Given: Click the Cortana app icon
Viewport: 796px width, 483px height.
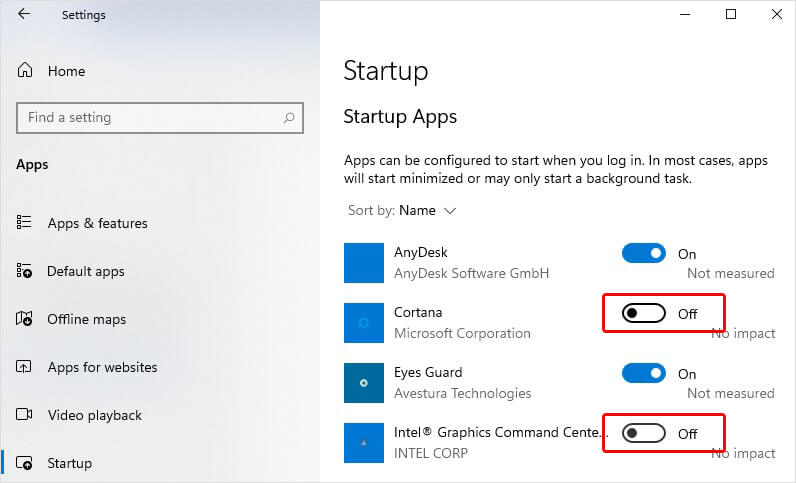Looking at the screenshot, I should click(x=364, y=323).
